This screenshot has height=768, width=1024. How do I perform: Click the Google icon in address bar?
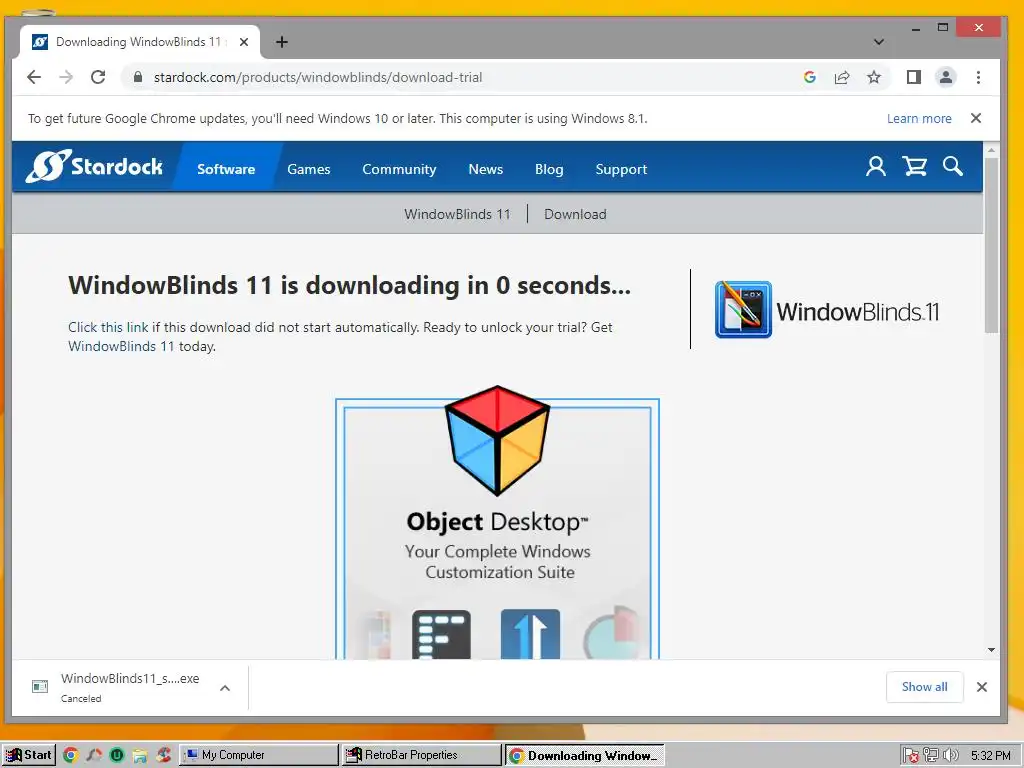point(810,77)
